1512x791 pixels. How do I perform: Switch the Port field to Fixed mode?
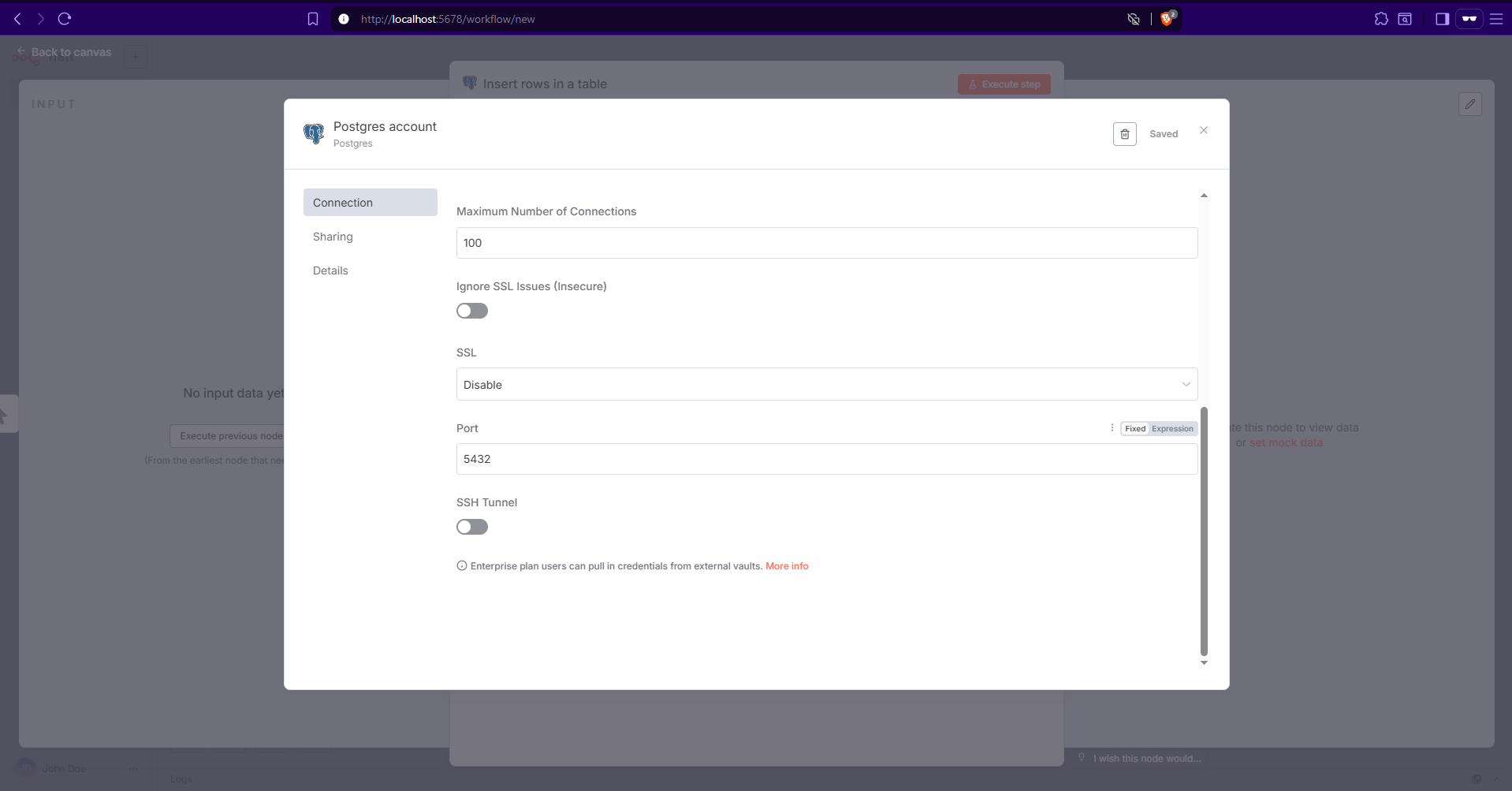coord(1135,429)
